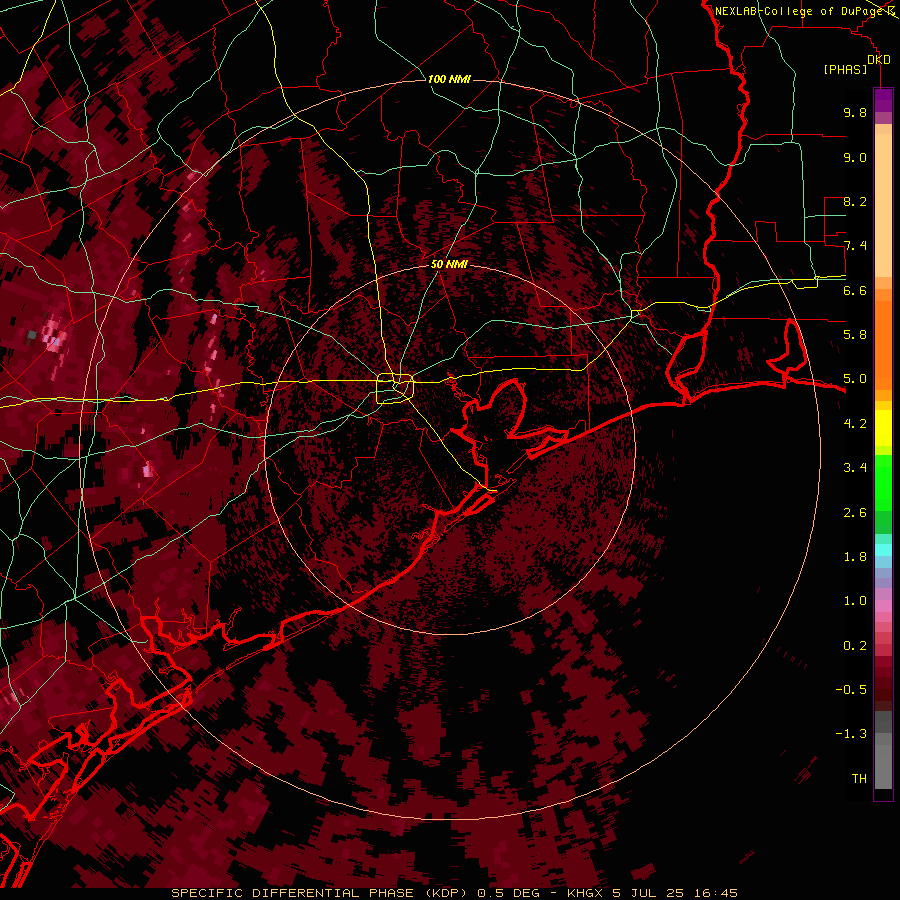Select the 1.0 legend value
The width and height of the screenshot is (900, 900).
(x=855, y=601)
